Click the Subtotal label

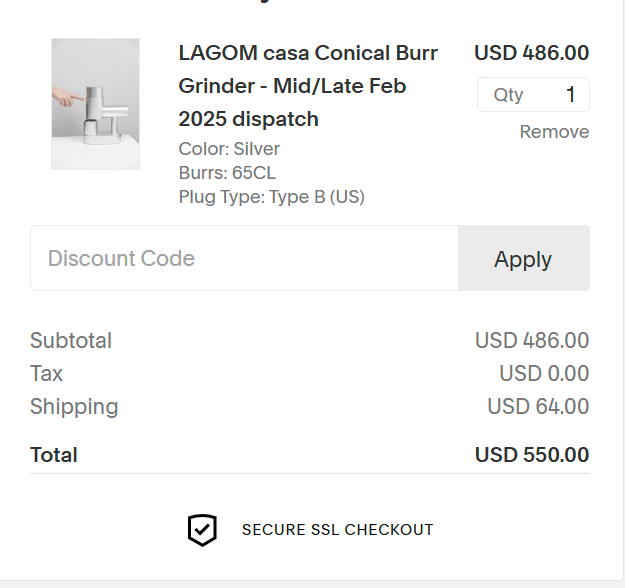(x=71, y=340)
